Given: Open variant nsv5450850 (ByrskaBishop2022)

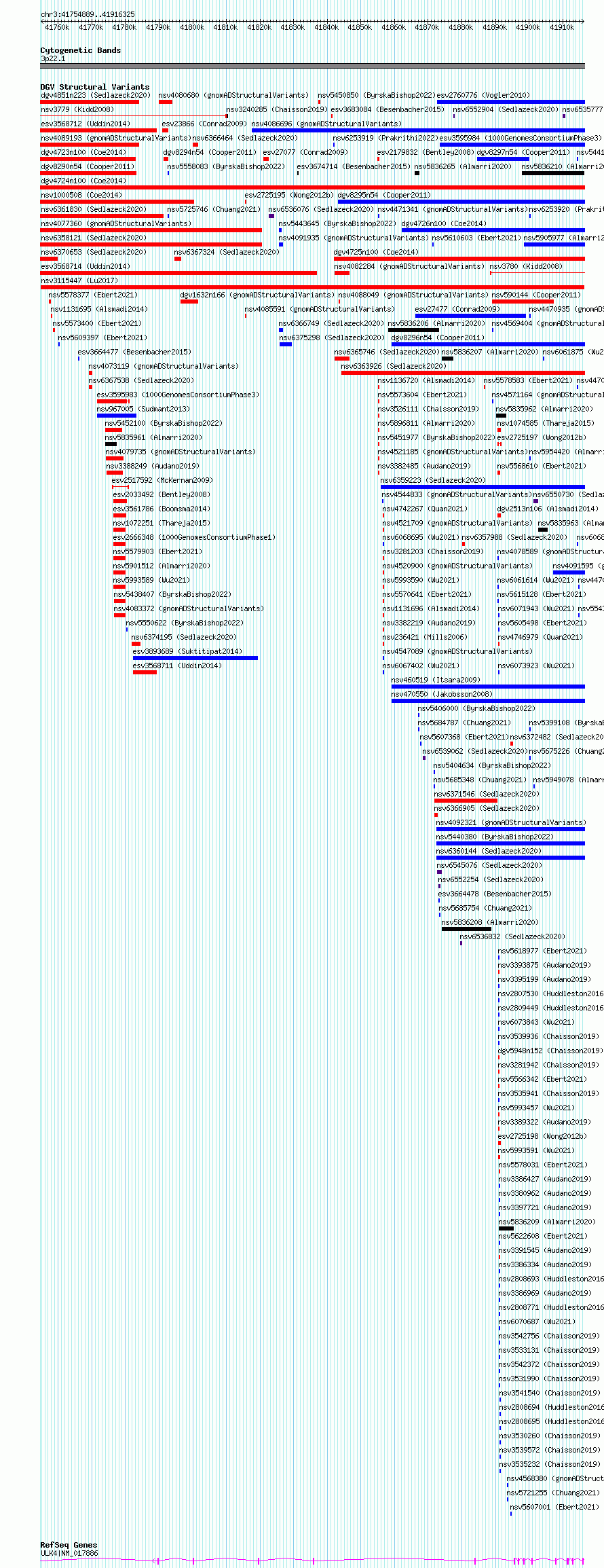Looking at the screenshot, I should [377, 95].
